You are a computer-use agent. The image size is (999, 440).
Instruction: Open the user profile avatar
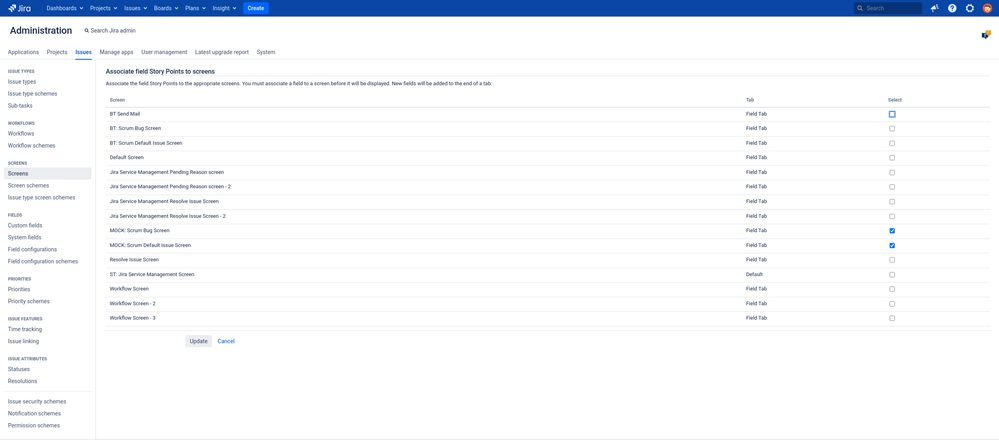[x=987, y=8]
